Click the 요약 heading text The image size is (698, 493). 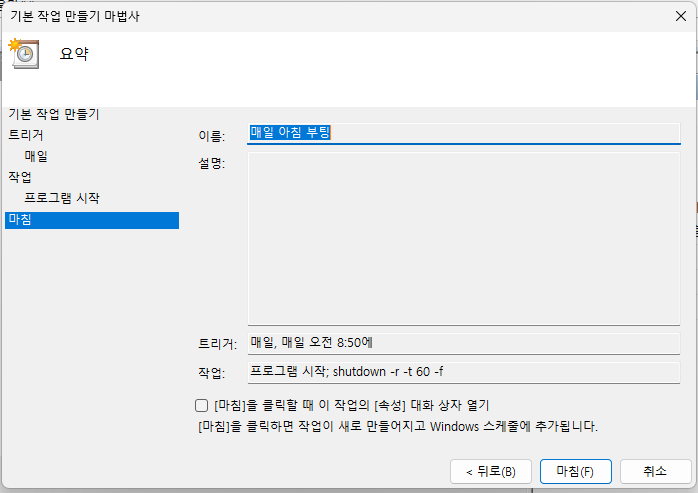click(74, 54)
